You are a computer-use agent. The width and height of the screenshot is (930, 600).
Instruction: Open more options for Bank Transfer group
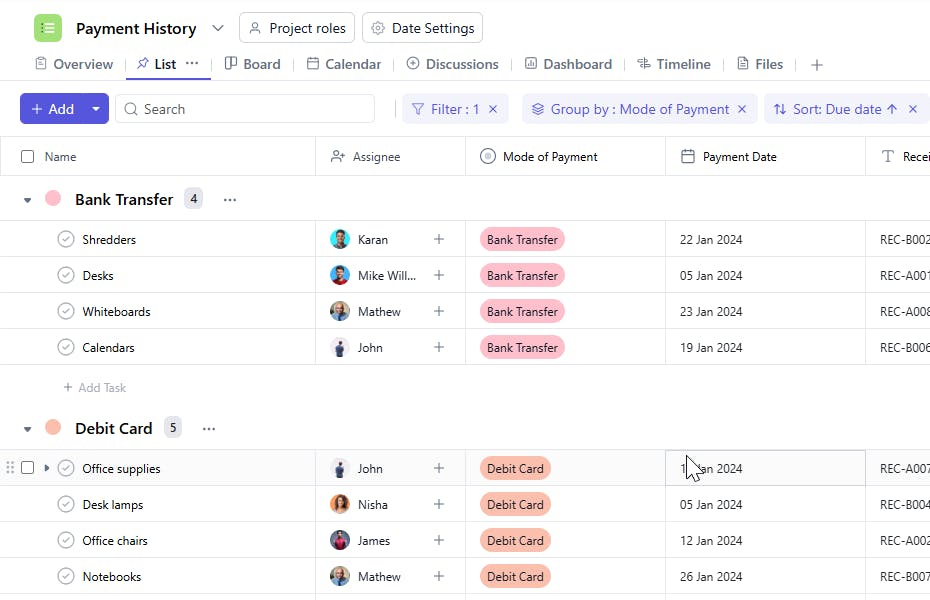[x=230, y=200]
